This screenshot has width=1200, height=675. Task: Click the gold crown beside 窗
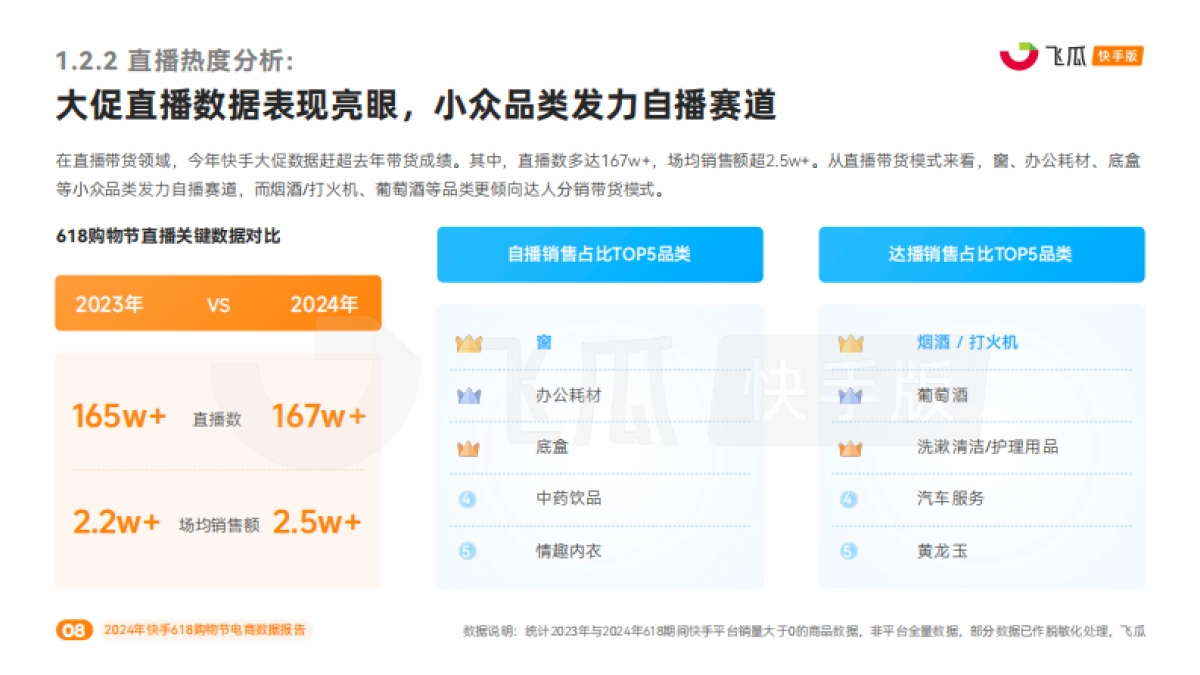pyautogui.click(x=468, y=342)
